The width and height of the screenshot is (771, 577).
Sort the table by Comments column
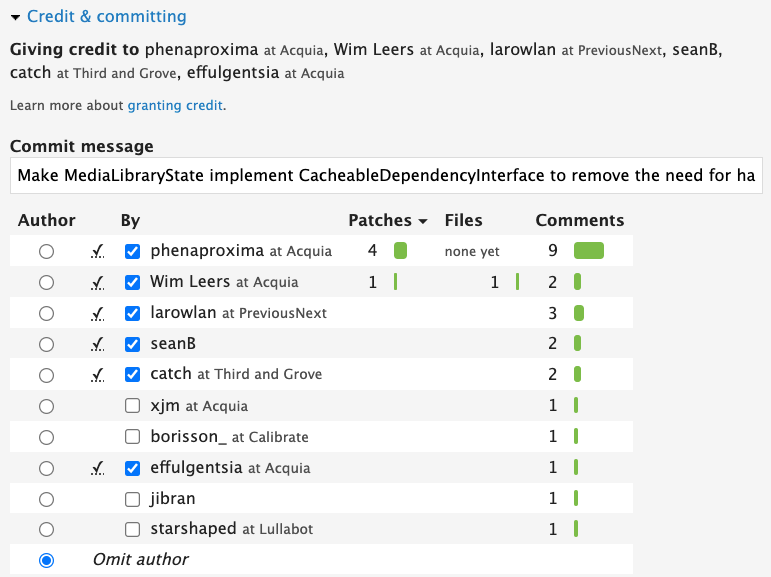(579, 221)
